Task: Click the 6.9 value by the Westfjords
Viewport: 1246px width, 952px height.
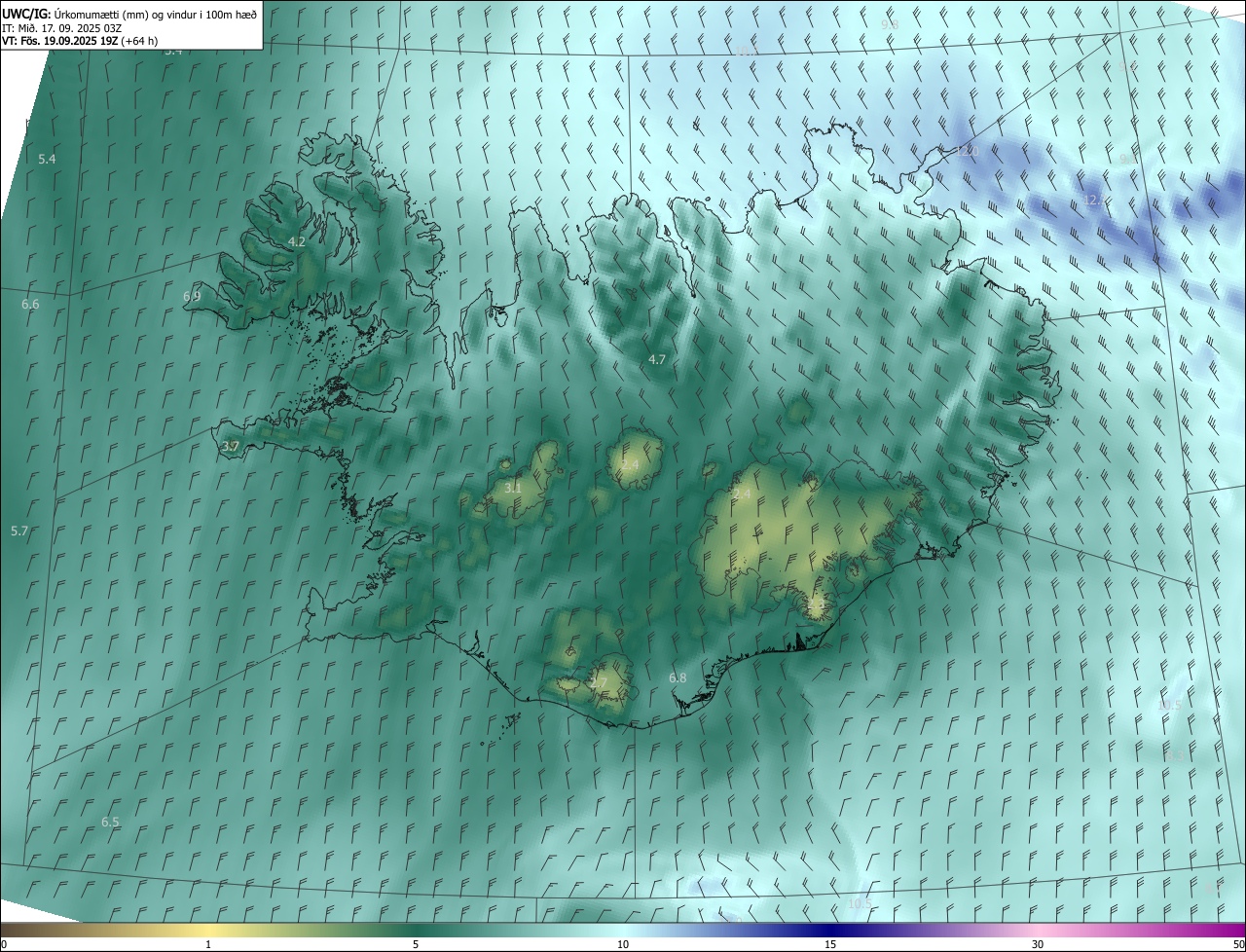Action: [192, 296]
